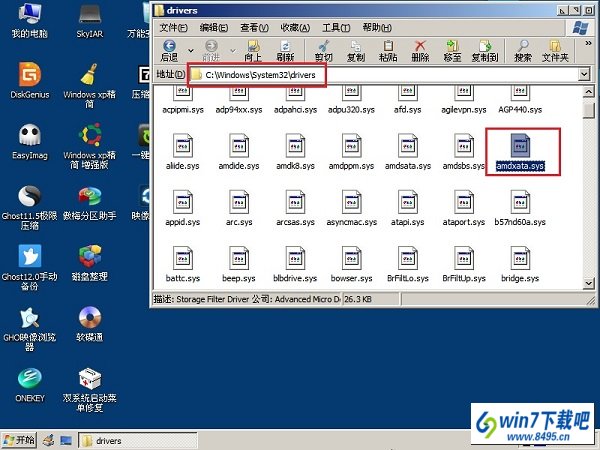The height and width of the screenshot is (450, 600).
Task: Select the aliide.sys file
Action: tap(183, 152)
